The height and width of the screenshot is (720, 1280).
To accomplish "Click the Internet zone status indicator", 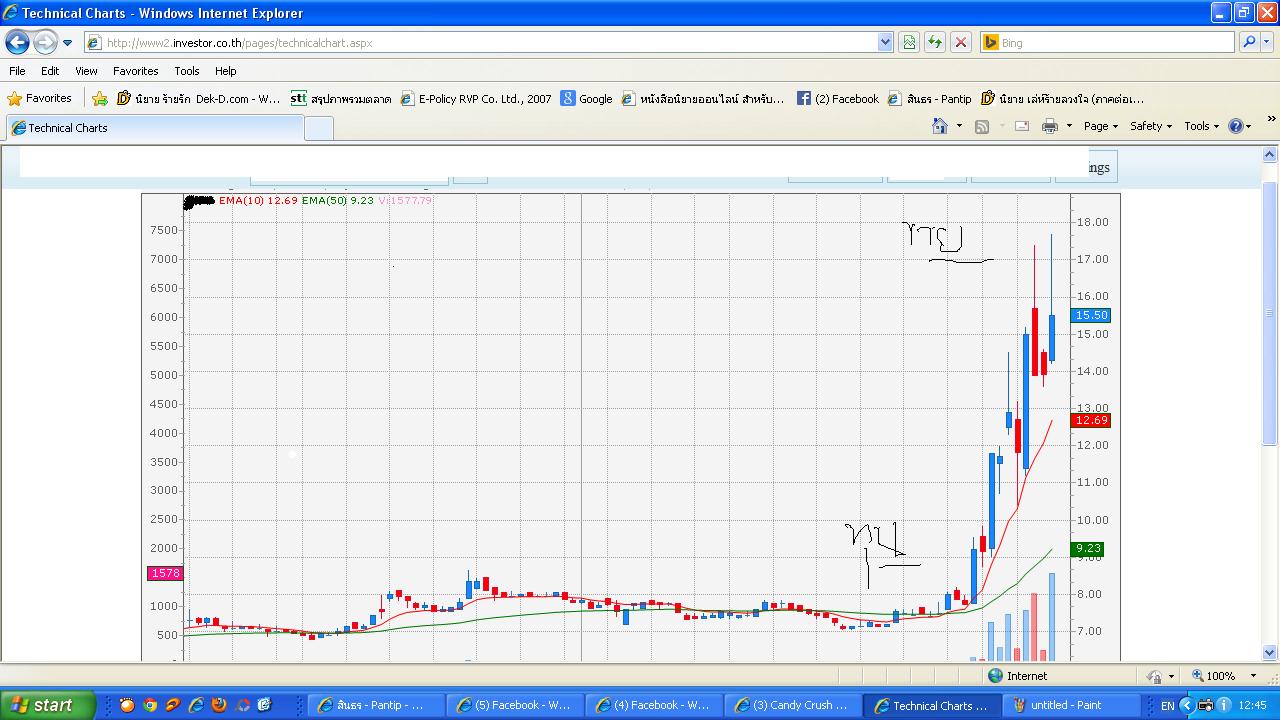I will coord(1018,676).
